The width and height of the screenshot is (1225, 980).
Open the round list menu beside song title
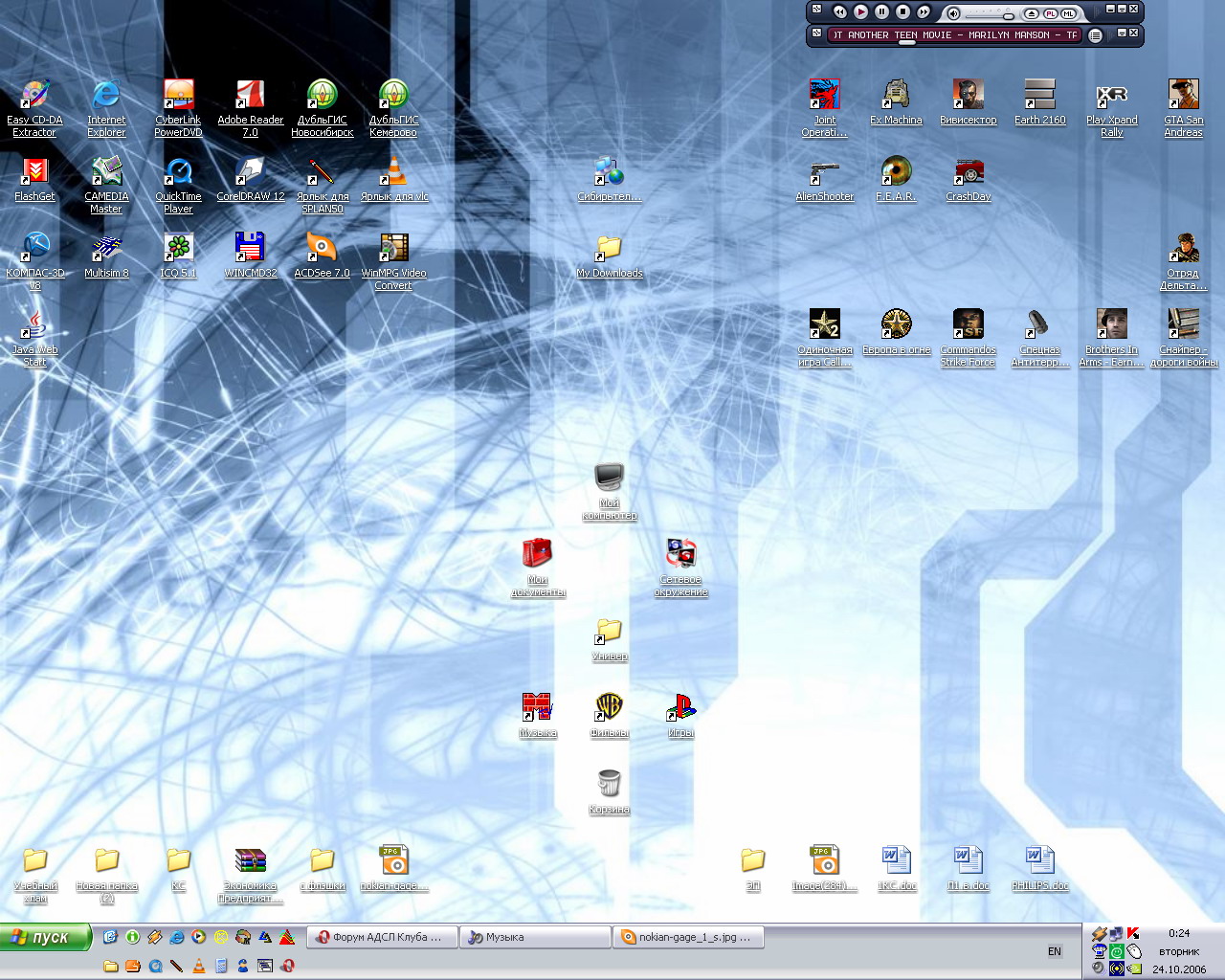point(1096,35)
